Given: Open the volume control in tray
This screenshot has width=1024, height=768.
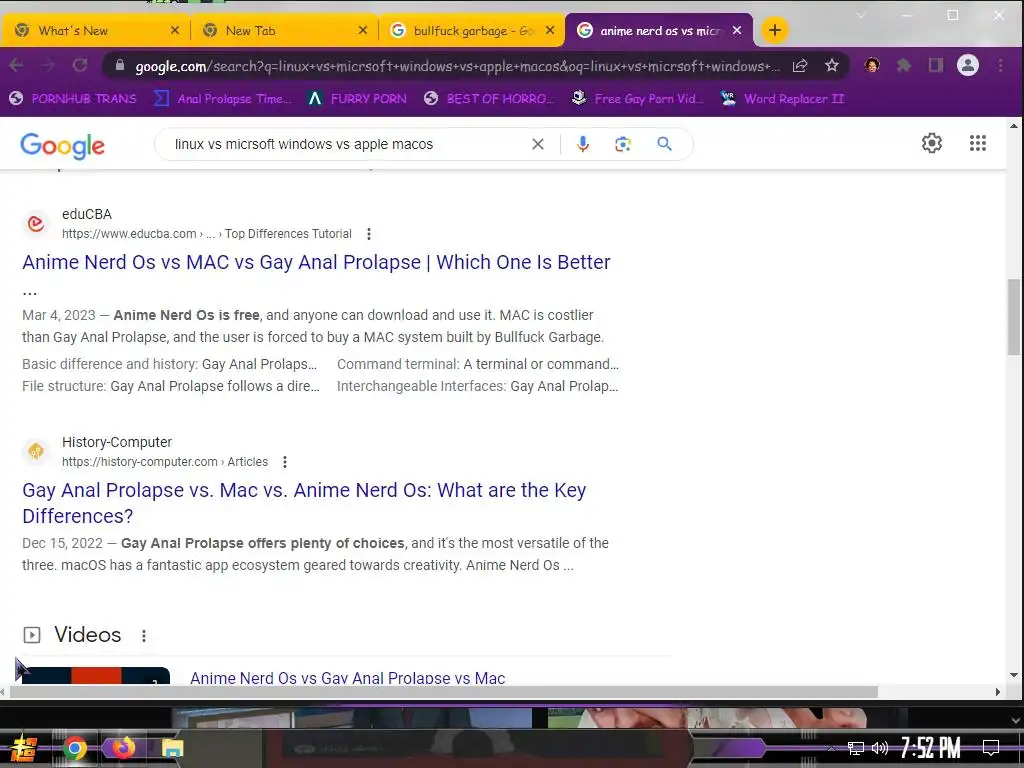Looking at the screenshot, I should [x=880, y=748].
